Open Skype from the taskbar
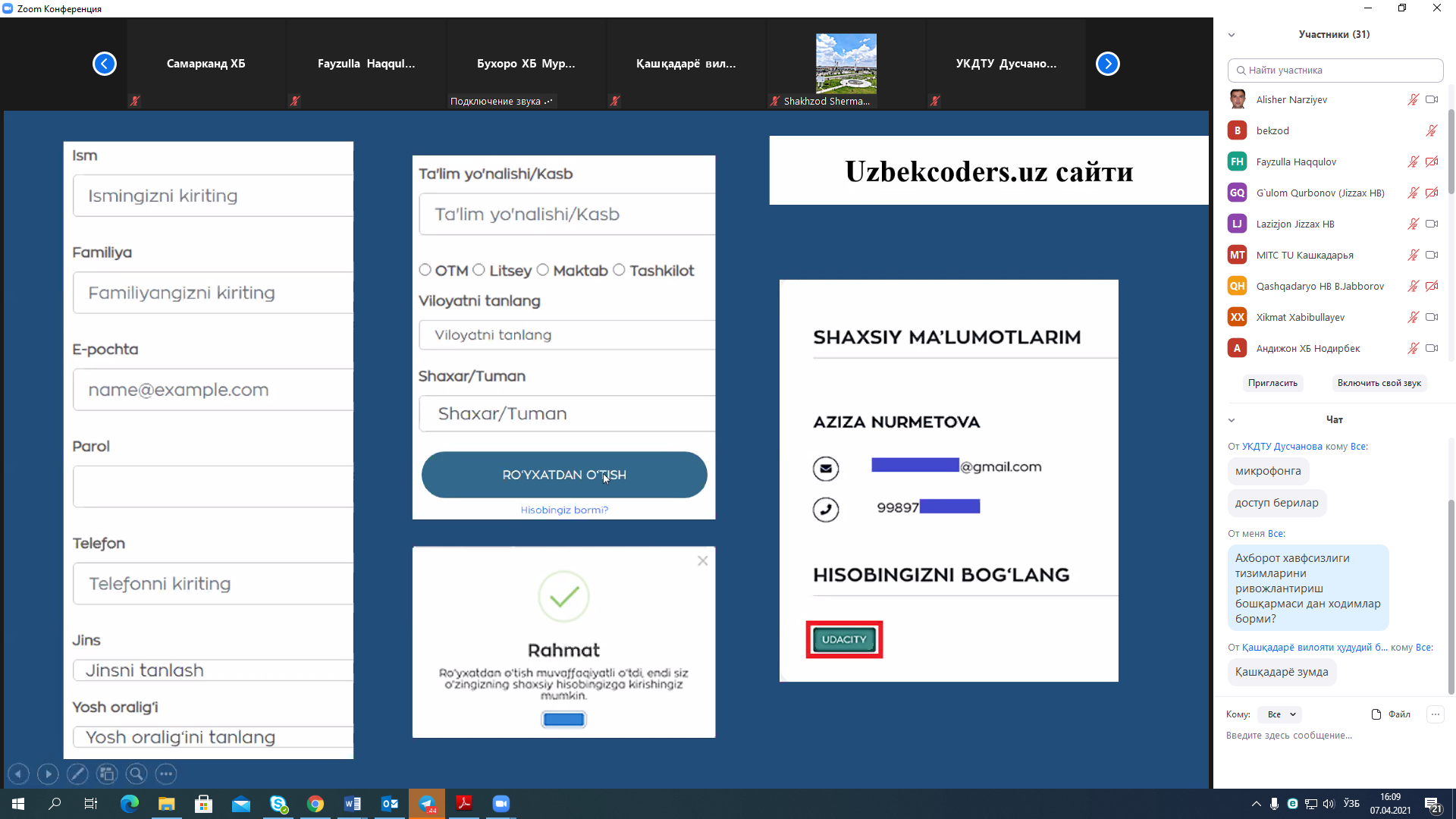This screenshot has width=1456, height=819. (x=278, y=804)
